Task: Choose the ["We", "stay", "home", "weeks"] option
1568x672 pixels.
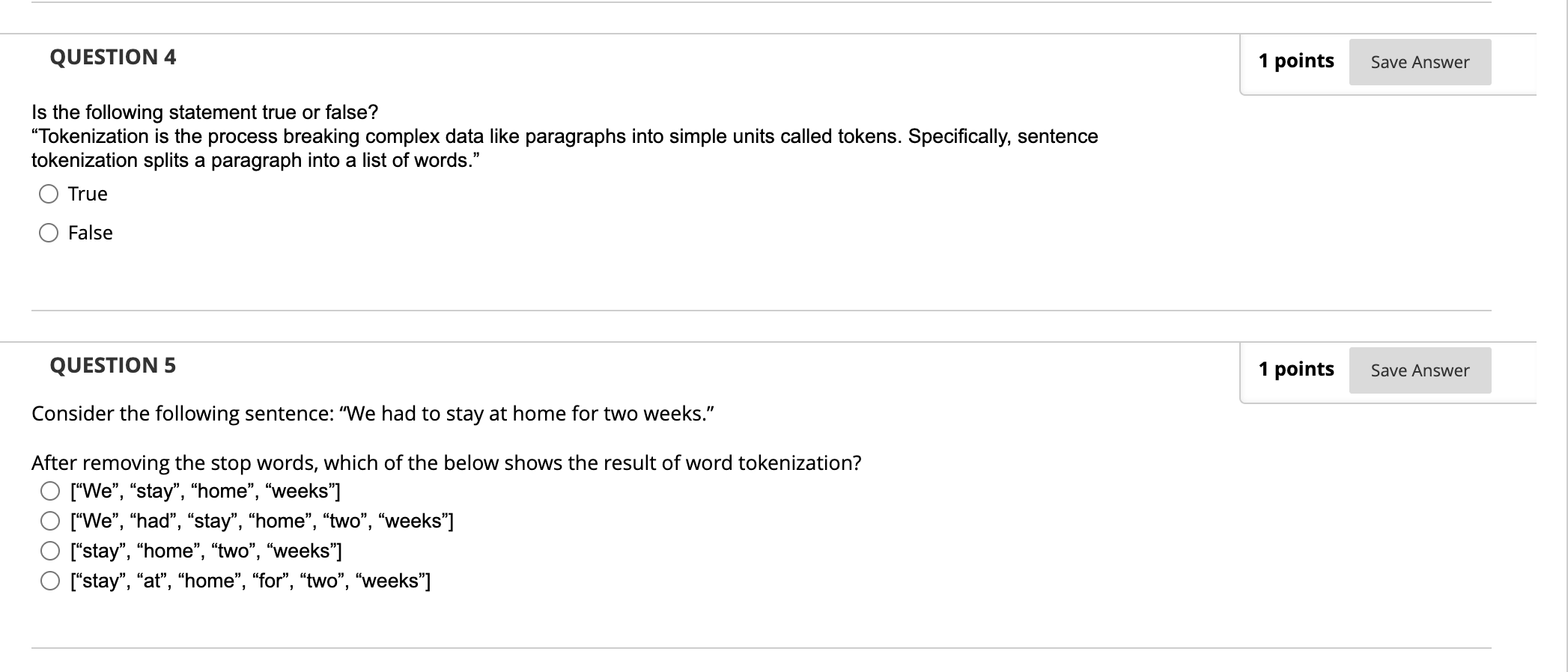Action: [49, 491]
